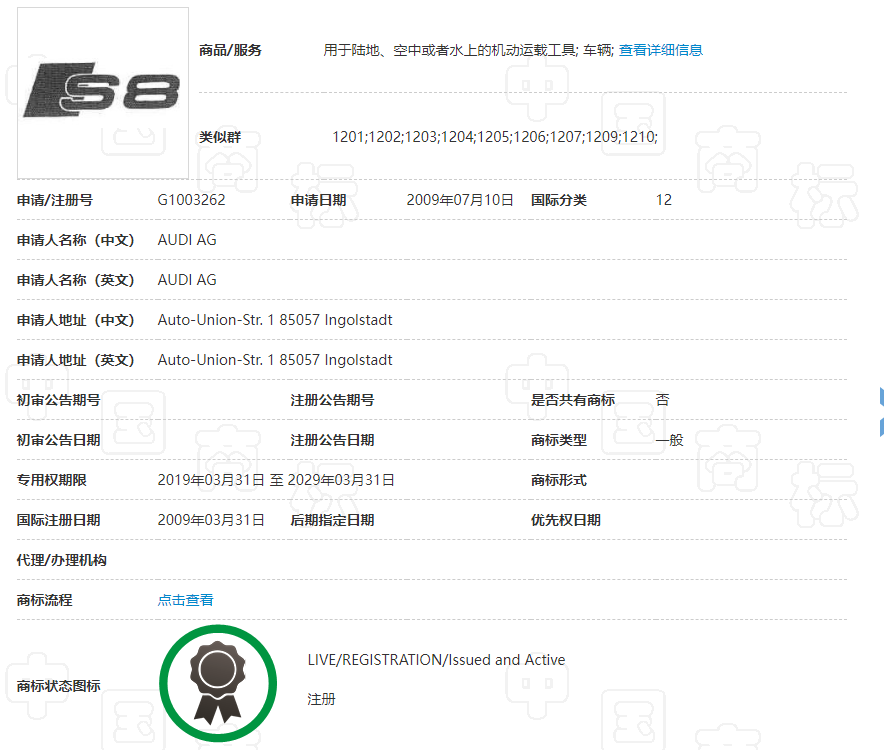This screenshot has width=884, height=750.
Task: Click the 商品/服务 label
Action: (x=230, y=50)
